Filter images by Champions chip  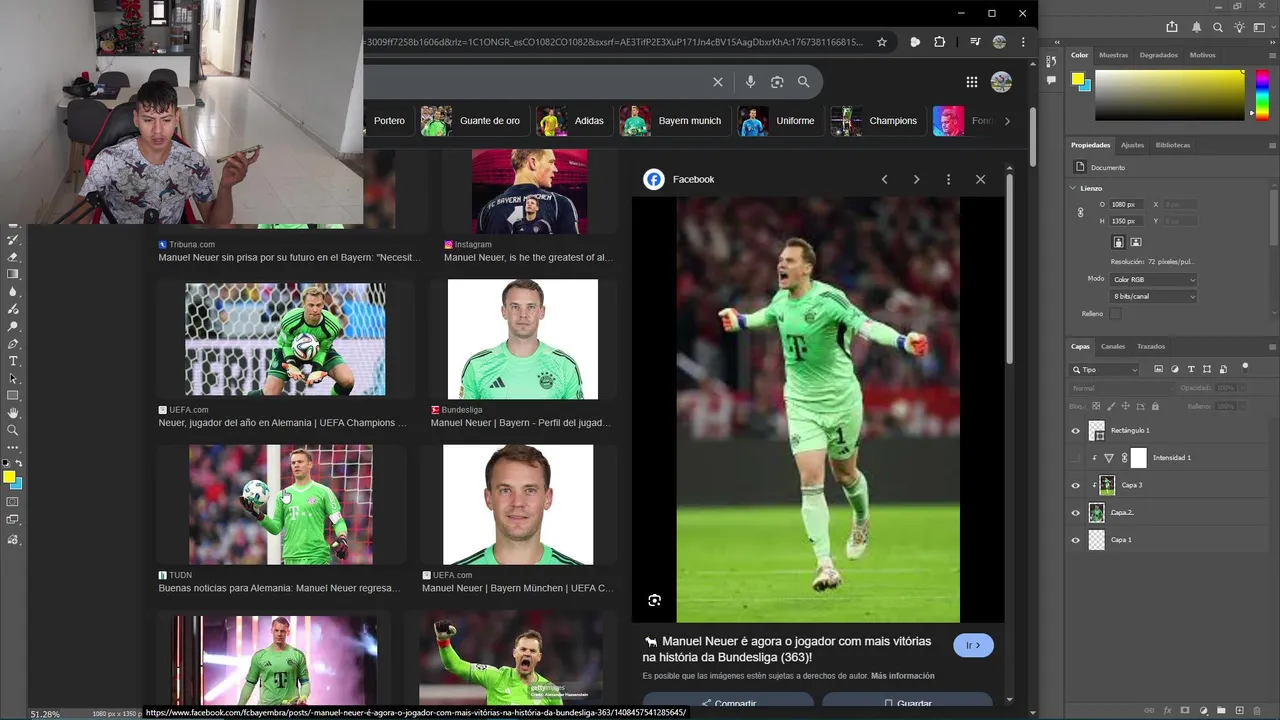point(877,121)
